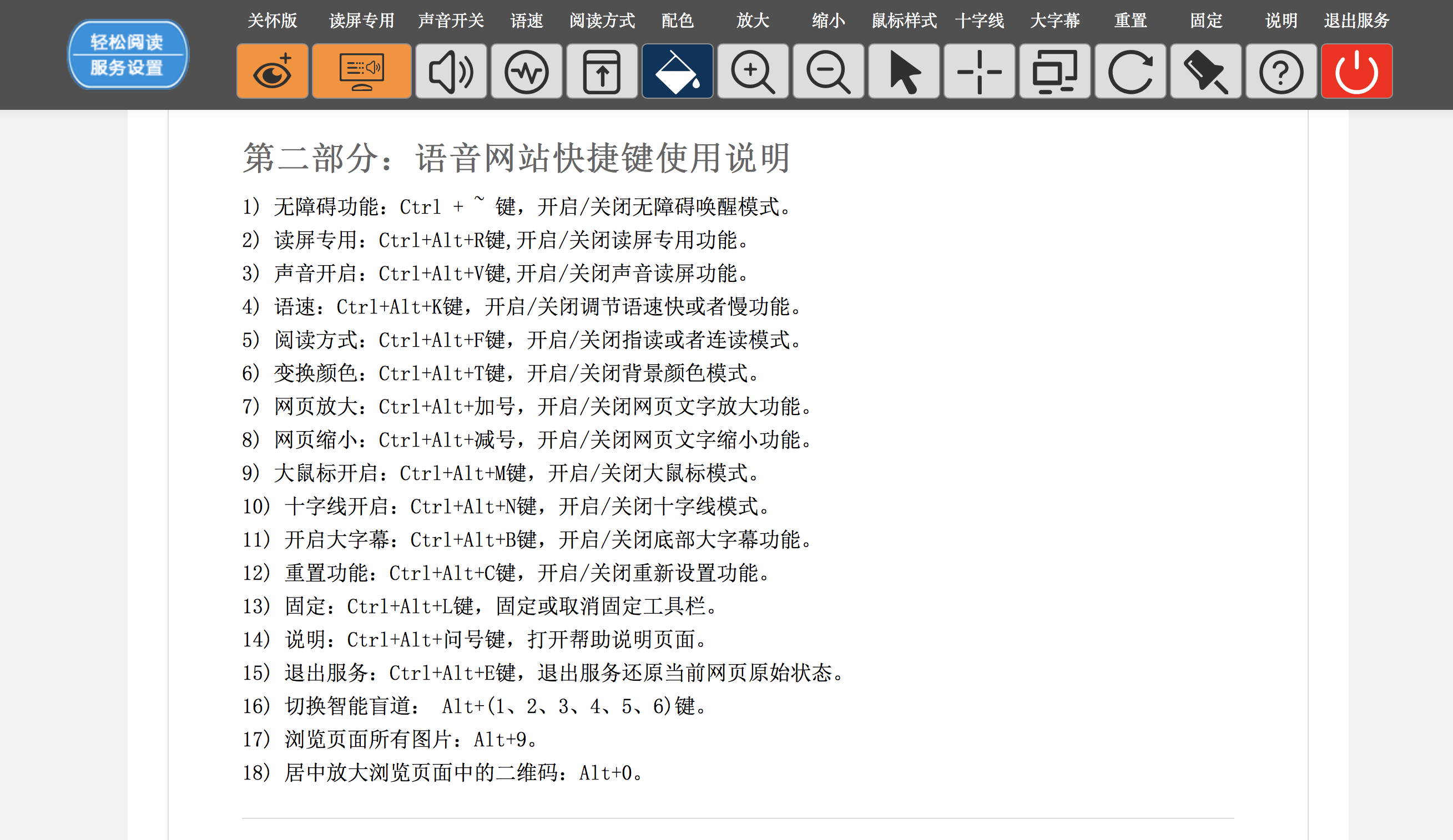Click the 配色 paint bucket icon
1453x840 pixels.
tap(678, 72)
